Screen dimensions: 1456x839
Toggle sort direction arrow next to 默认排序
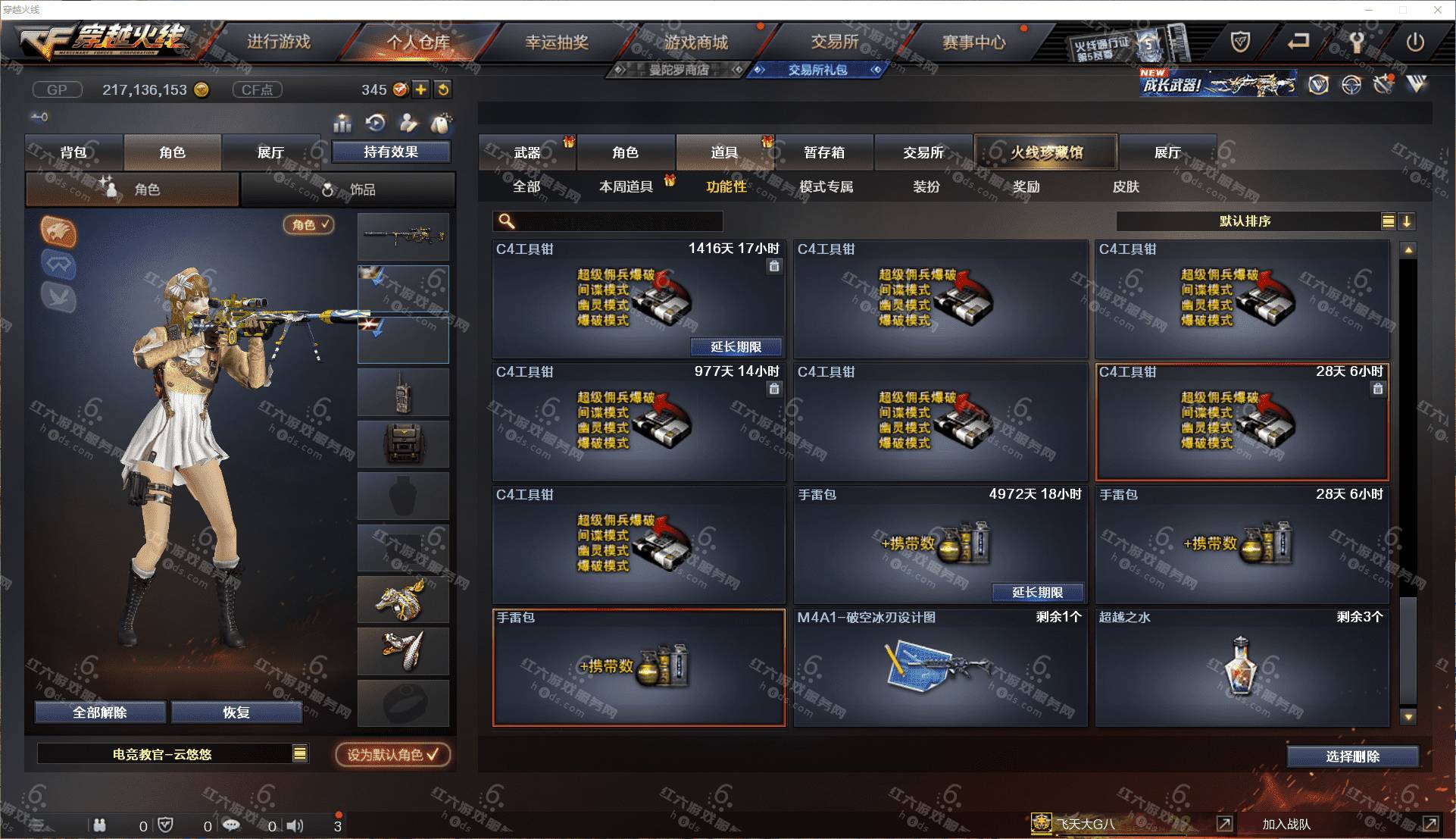(x=1407, y=221)
